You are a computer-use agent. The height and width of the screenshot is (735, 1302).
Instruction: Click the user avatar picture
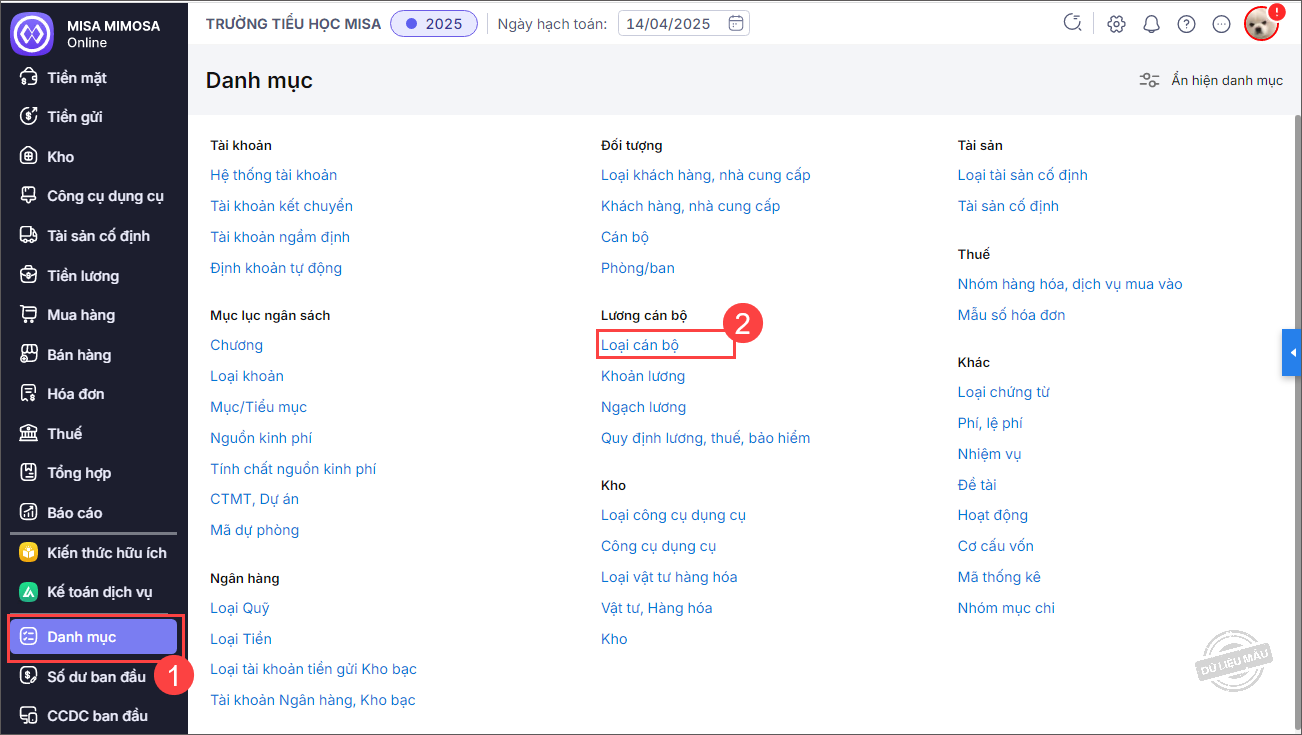pos(1261,24)
